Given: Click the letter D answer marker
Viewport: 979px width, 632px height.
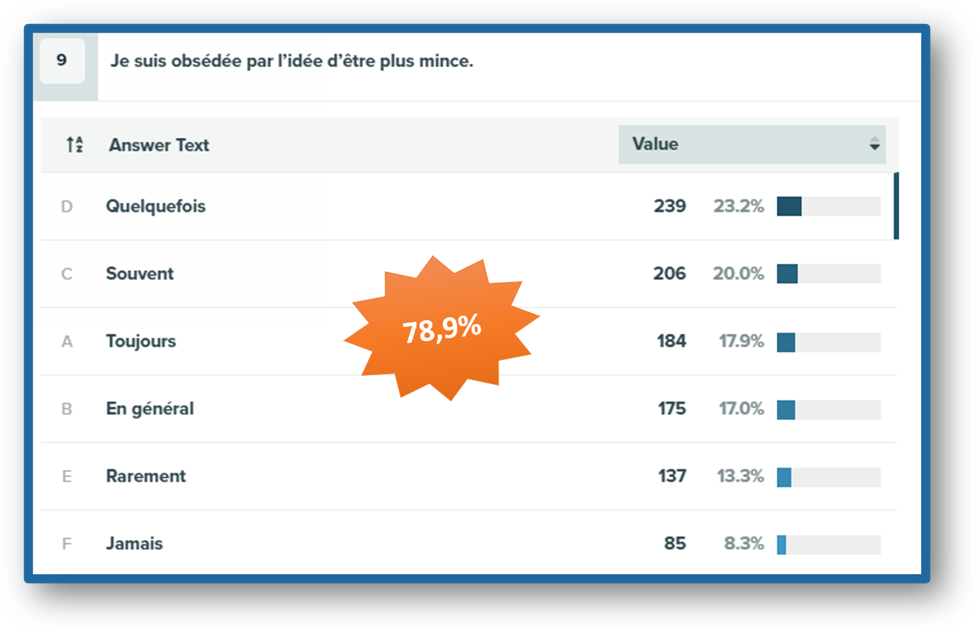Looking at the screenshot, I should (x=67, y=207).
